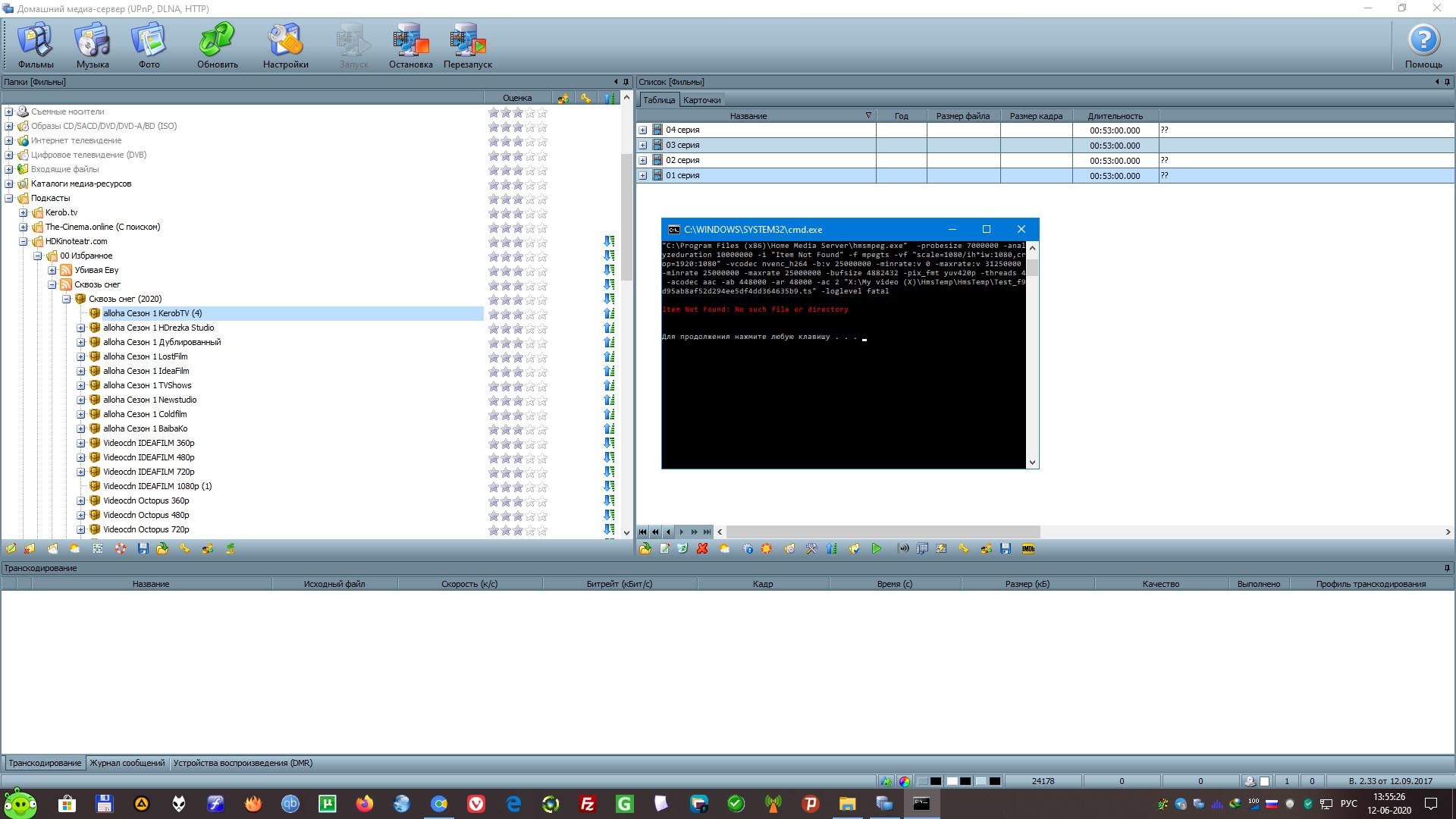This screenshot has height=819, width=1456.
Task: Click the color wheel icon in the status bar
Action: pos(904,781)
